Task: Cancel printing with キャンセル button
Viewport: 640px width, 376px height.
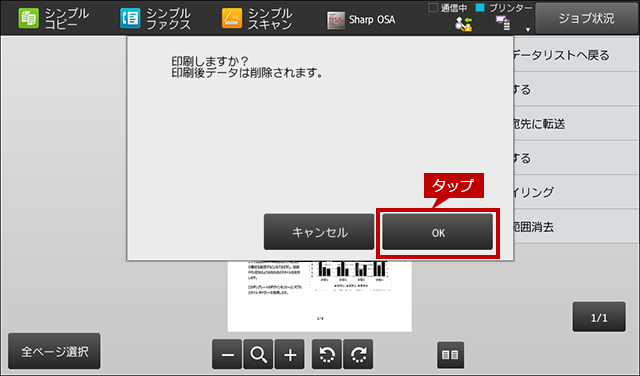Action: (x=319, y=232)
